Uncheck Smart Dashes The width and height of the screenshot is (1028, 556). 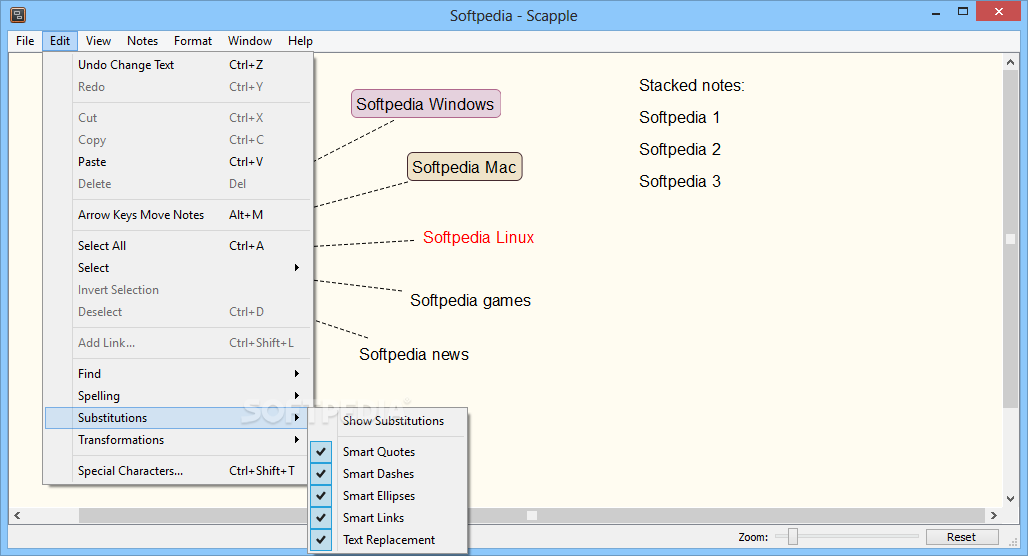click(388, 474)
